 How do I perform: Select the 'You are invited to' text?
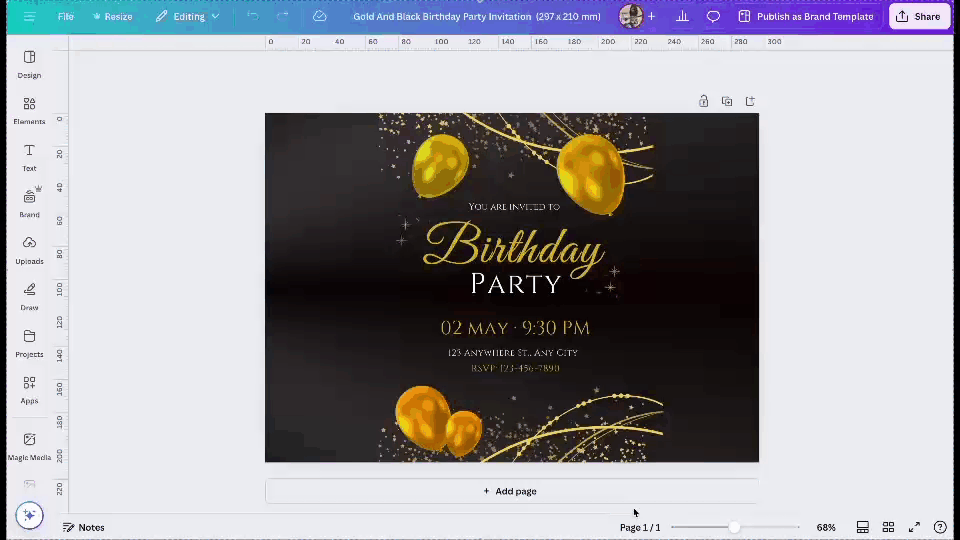[x=514, y=207]
